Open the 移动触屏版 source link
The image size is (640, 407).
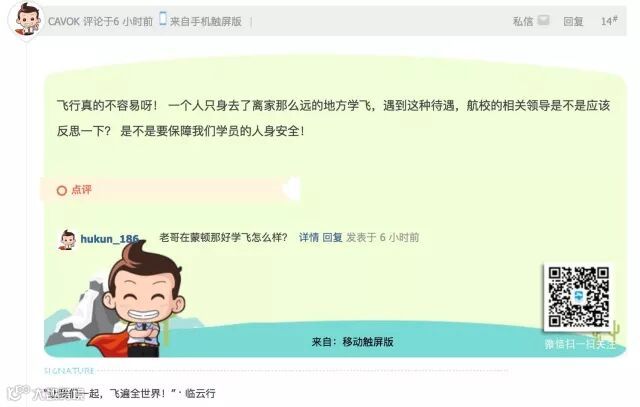tap(368, 342)
